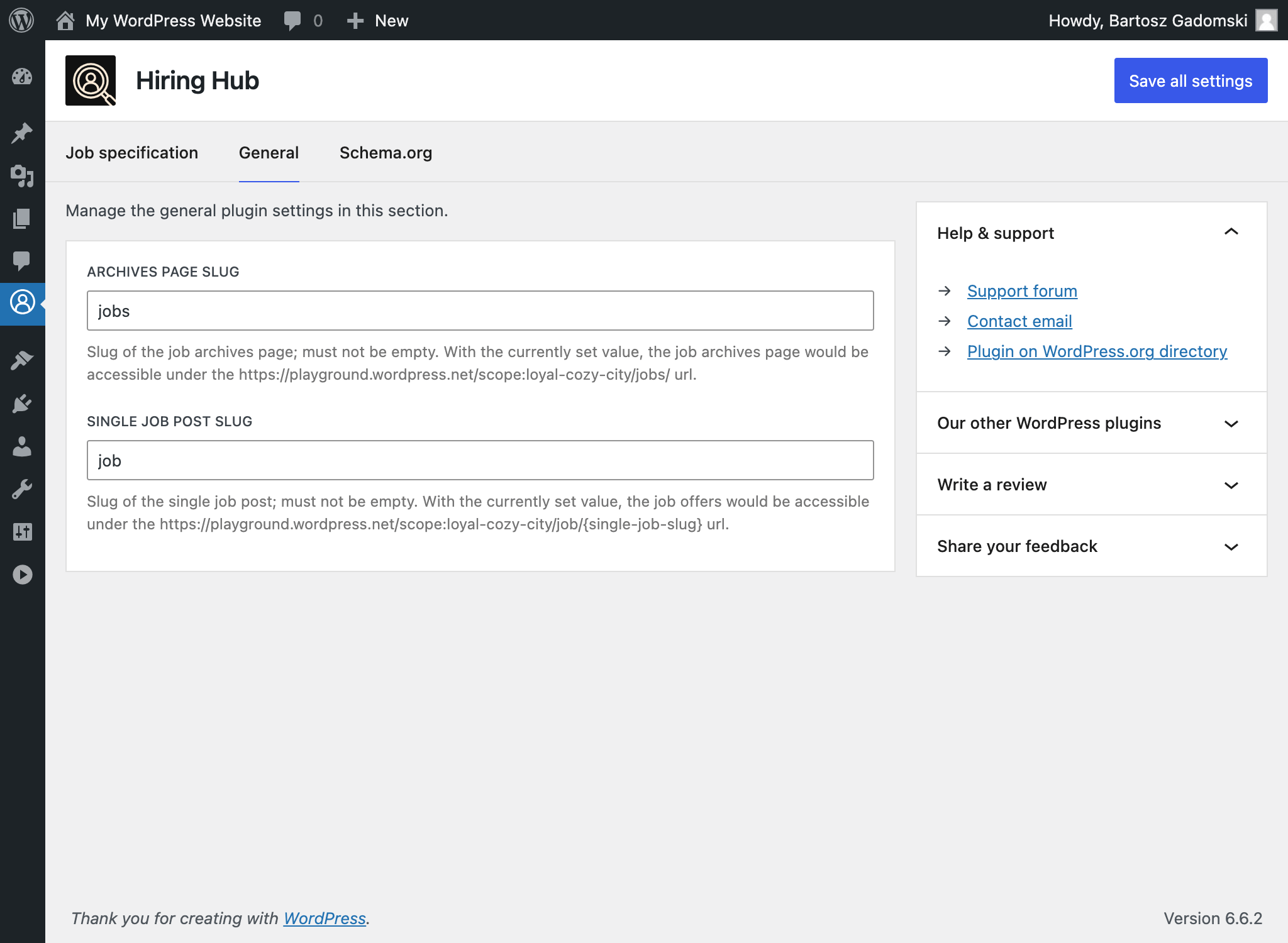Expand the Our other WordPress plugins section
The image size is (1288, 943).
click(1091, 422)
